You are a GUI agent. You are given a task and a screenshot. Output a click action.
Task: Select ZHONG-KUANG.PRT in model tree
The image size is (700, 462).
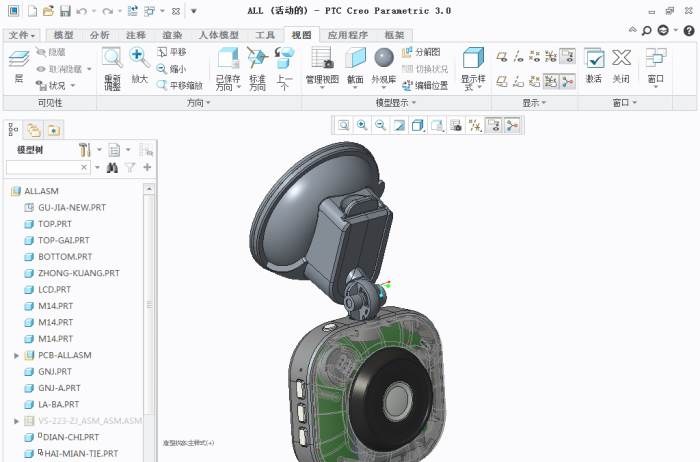[72, 273]
